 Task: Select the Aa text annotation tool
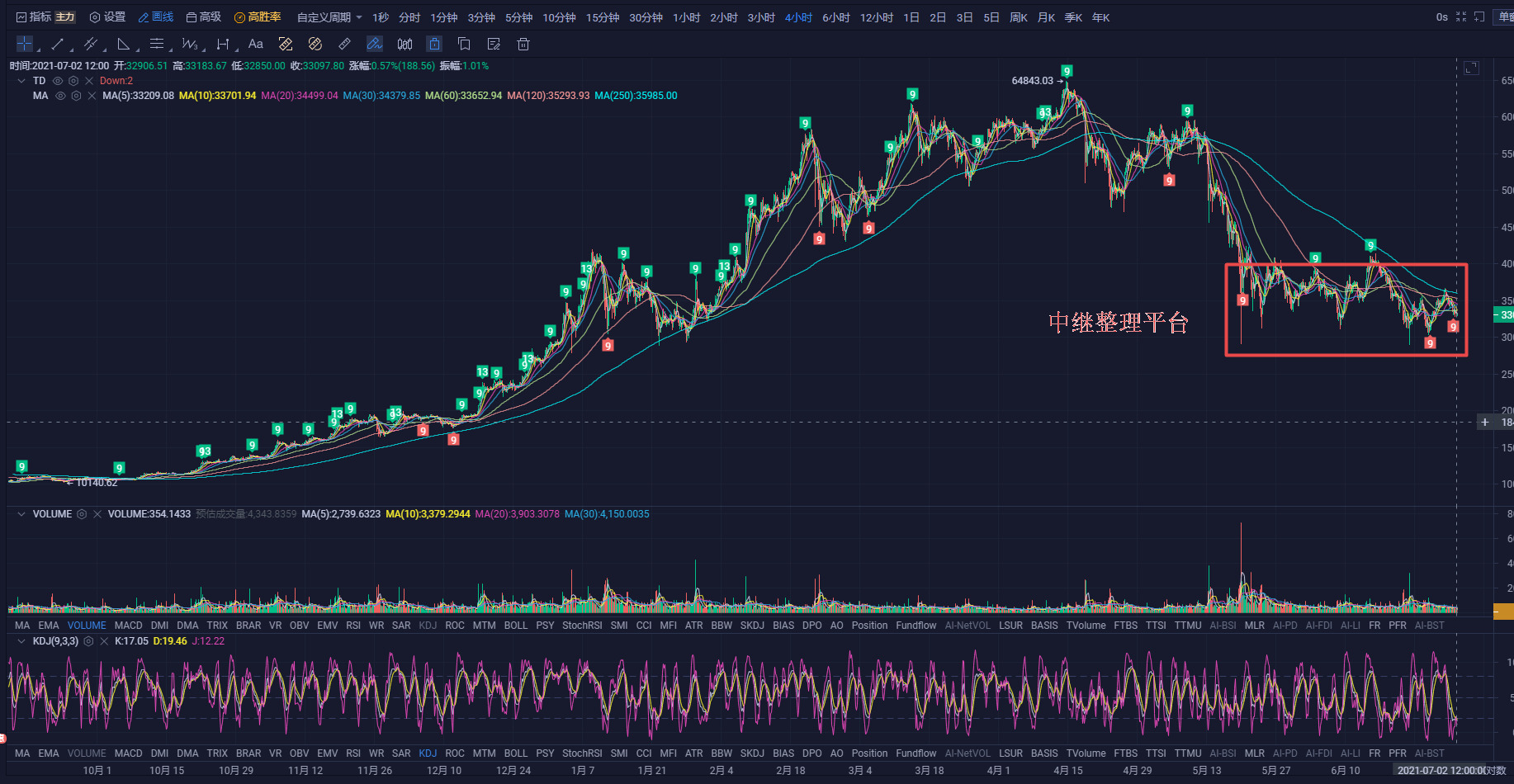click(x=255, y=44)
